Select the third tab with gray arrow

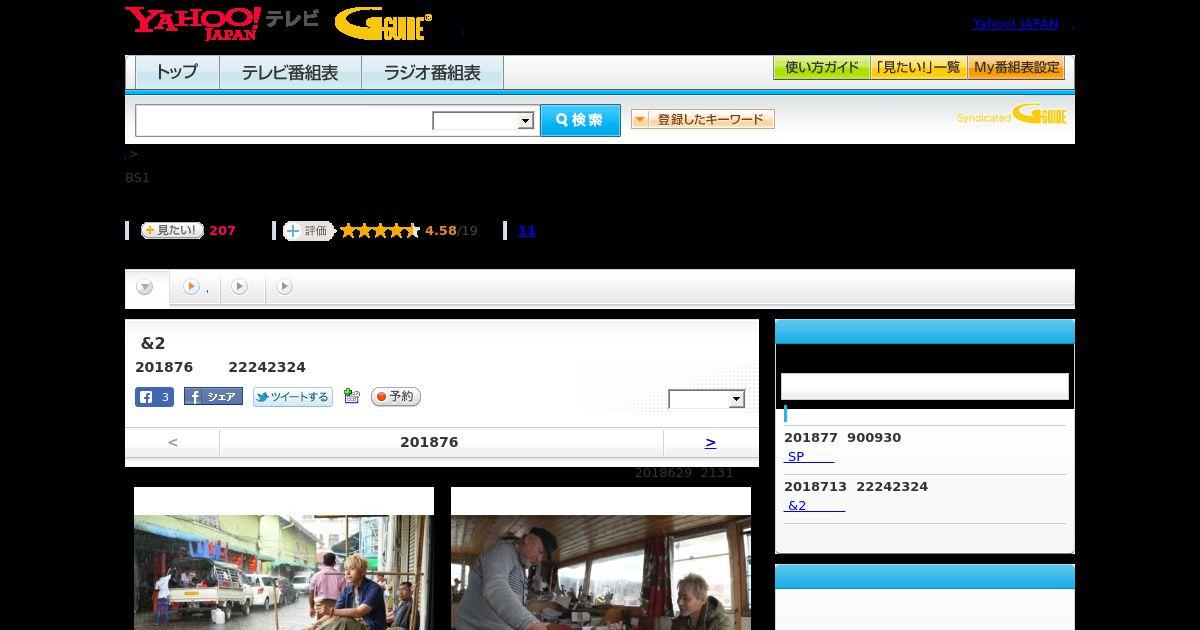coord(240,287)
